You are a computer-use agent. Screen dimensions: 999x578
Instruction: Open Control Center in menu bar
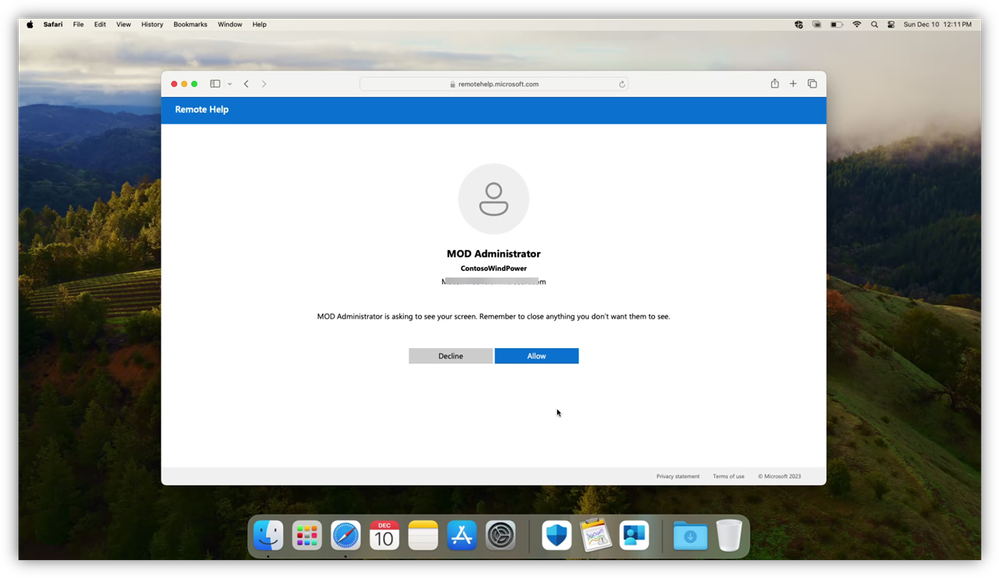click(x=891, y=25)
